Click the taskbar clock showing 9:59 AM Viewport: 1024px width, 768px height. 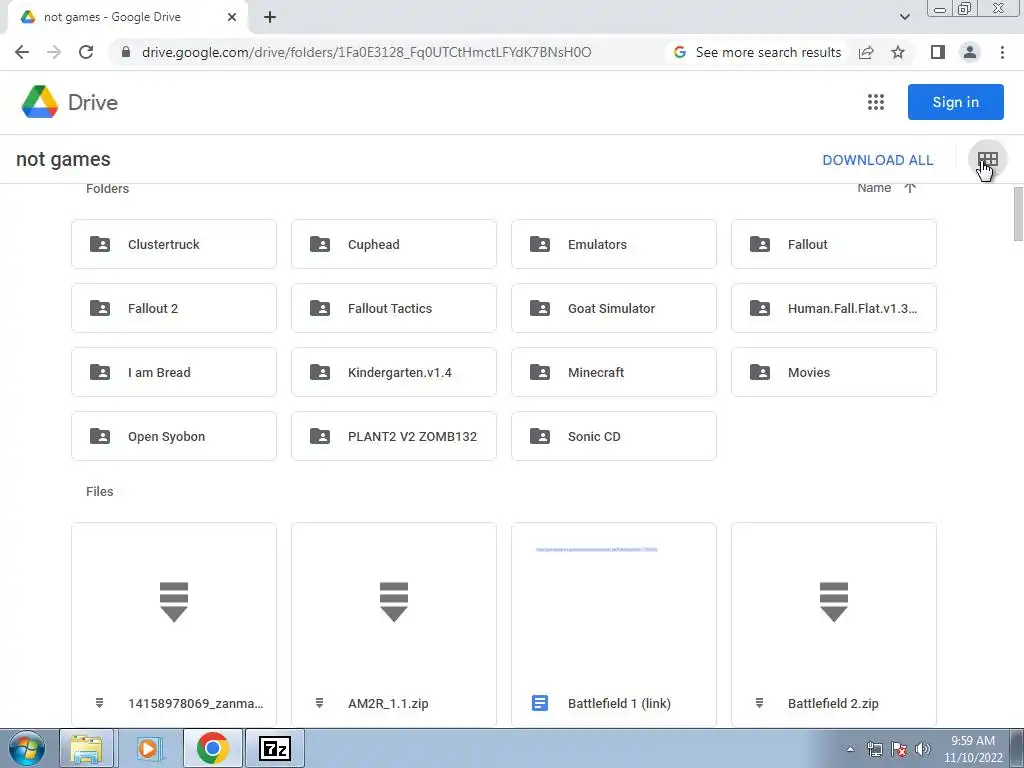click(x=973, y=749)
